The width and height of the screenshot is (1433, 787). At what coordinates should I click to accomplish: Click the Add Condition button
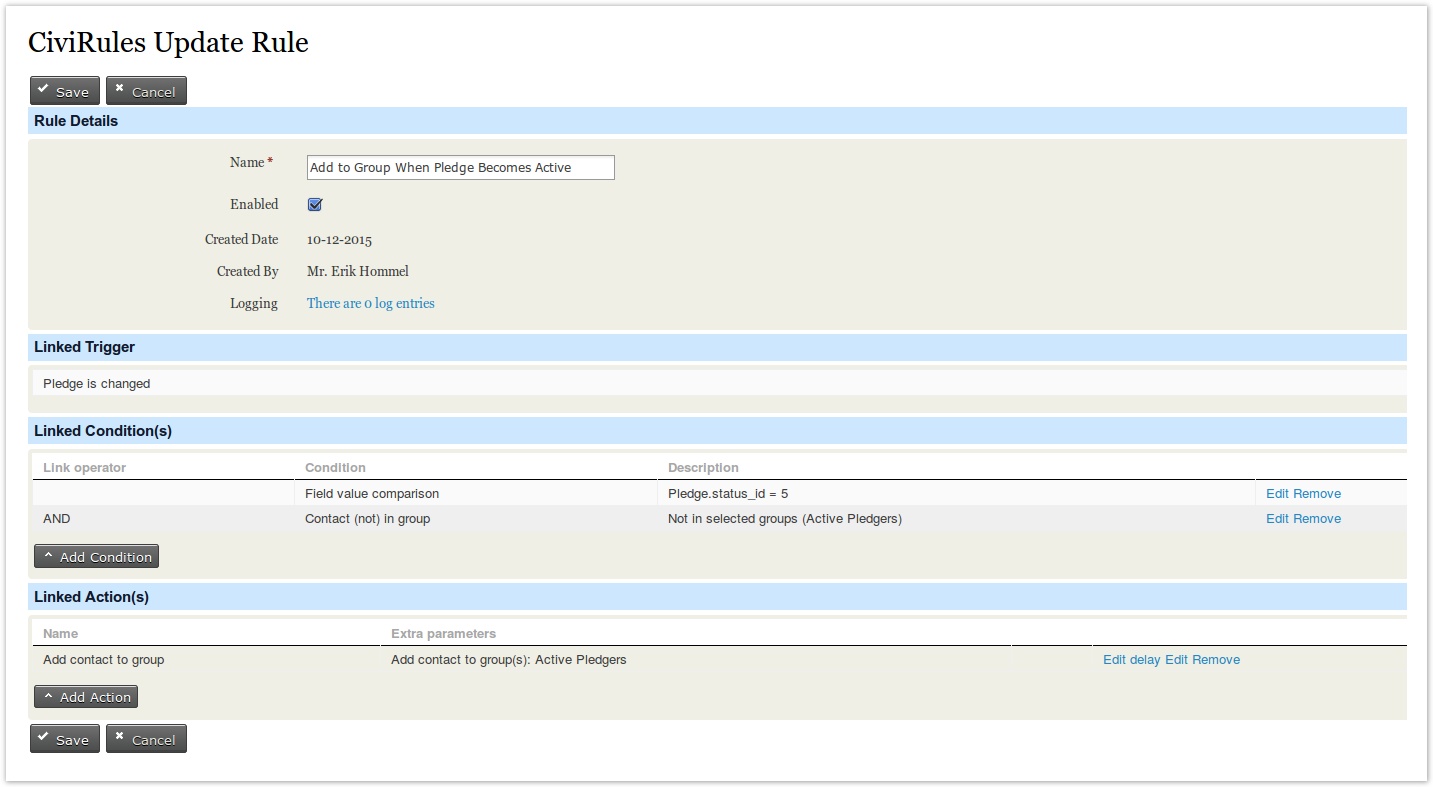pyautogui.click(x=96, y=557)
